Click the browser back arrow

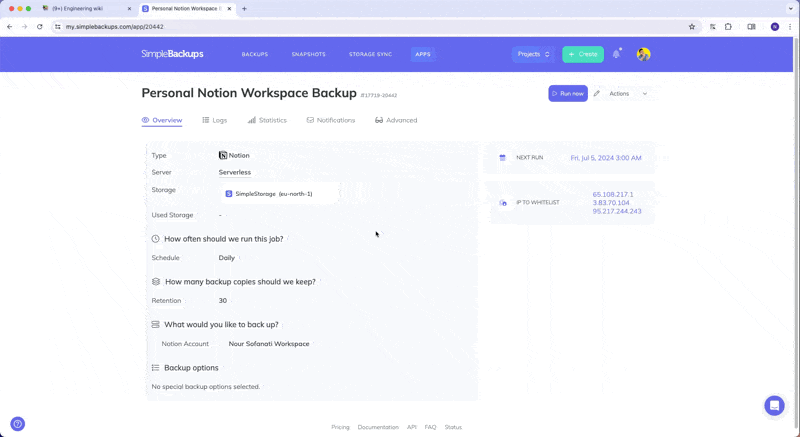coord(10,27)
